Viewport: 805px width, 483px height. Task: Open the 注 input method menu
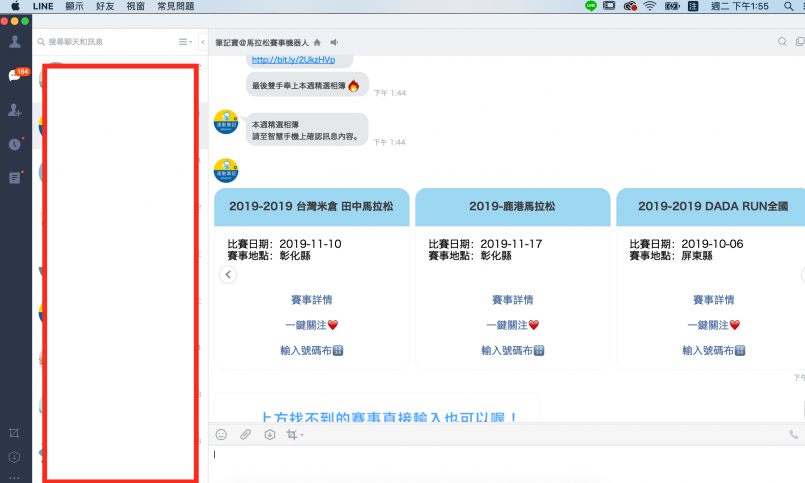pyautogui.click(x=693, y=6)
